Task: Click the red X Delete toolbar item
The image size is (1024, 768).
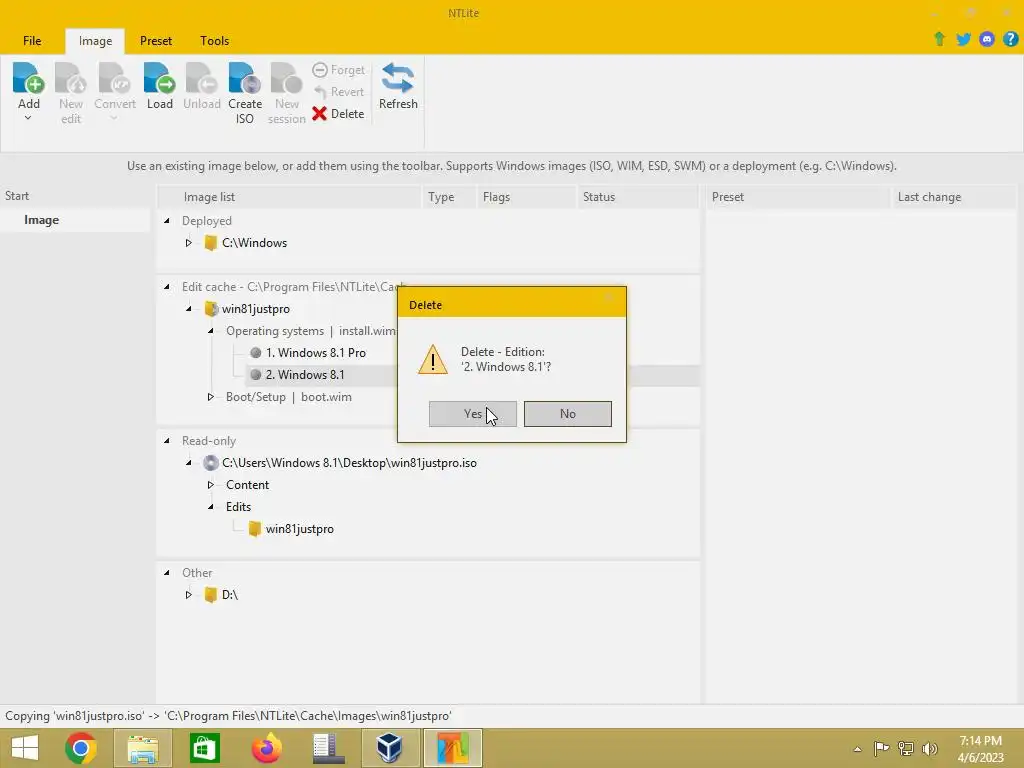Action: click(x=338, y=114)
